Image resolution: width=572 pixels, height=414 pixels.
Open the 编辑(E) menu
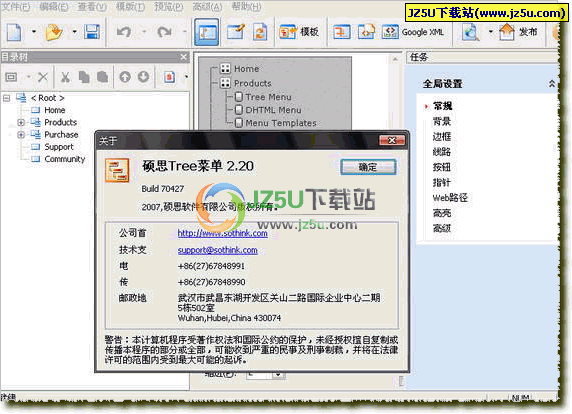(54, 6)
